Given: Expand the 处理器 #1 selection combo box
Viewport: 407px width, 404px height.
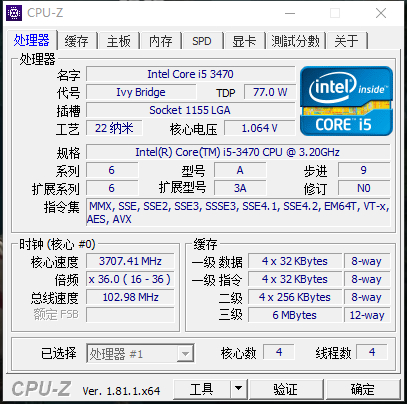Looking at the screenshot, I should [140, 353].
